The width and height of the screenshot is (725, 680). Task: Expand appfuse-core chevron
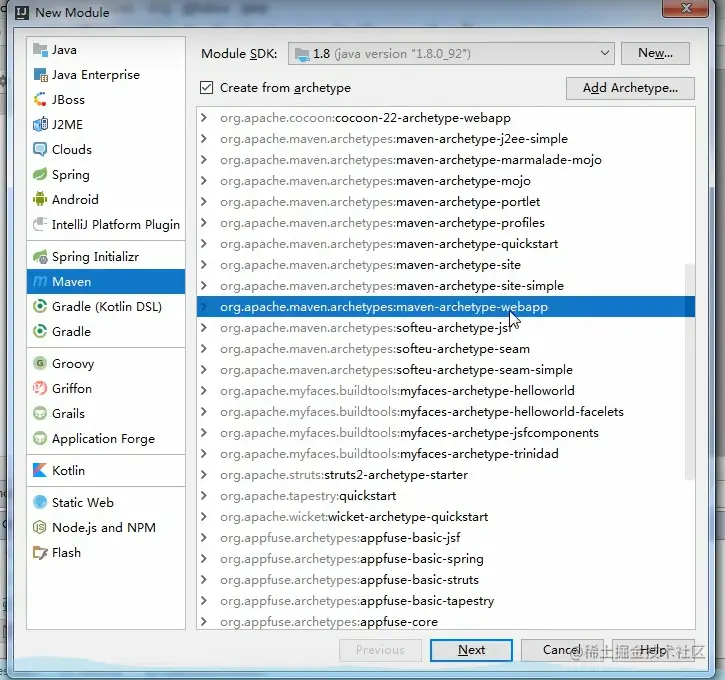coord(204,622)
